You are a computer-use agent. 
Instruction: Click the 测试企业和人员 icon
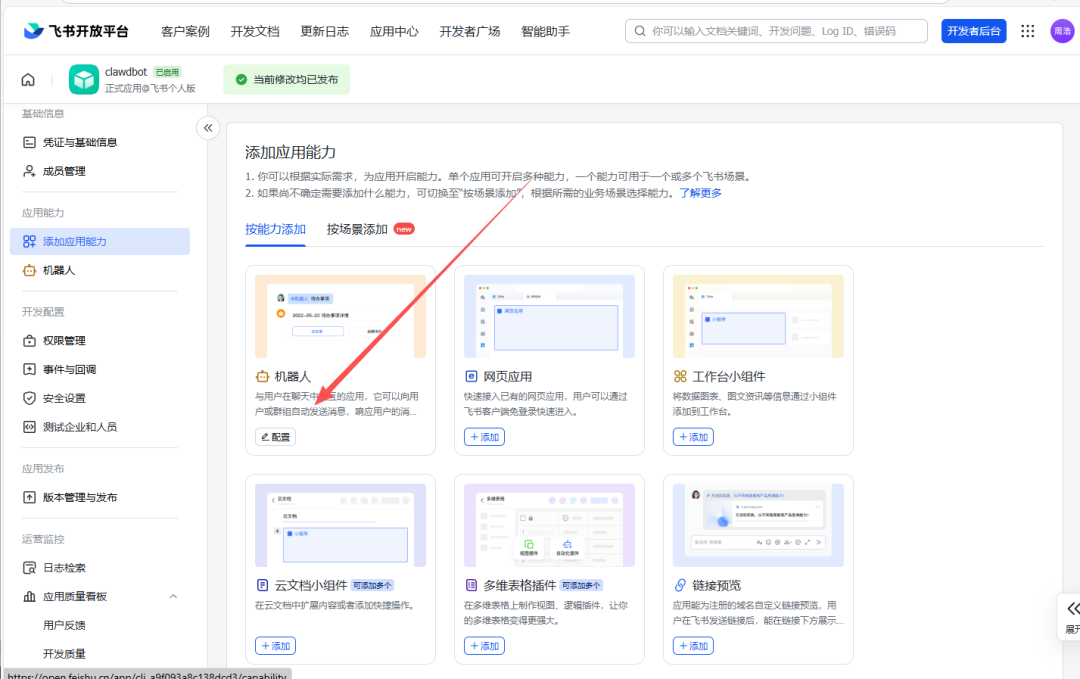tap(29, 427)
